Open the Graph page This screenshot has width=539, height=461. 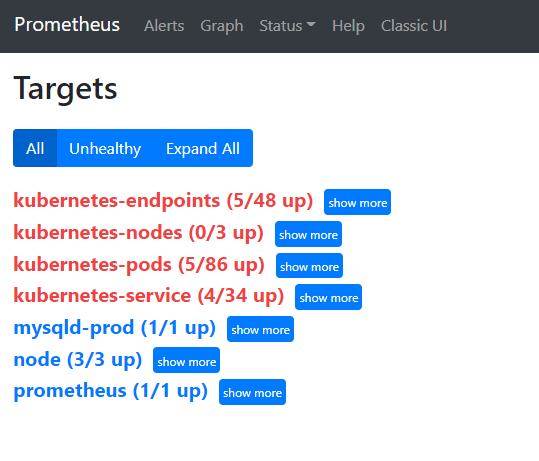[x=222, y=26]
